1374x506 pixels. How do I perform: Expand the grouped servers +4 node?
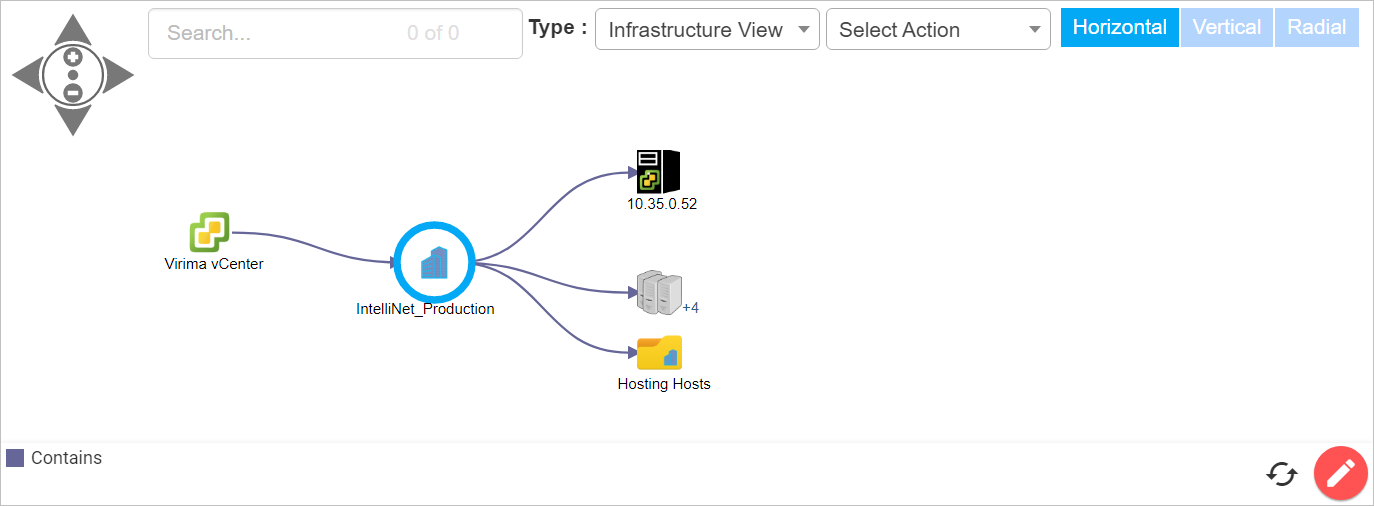pyautogui.click(x=658, y=291)
